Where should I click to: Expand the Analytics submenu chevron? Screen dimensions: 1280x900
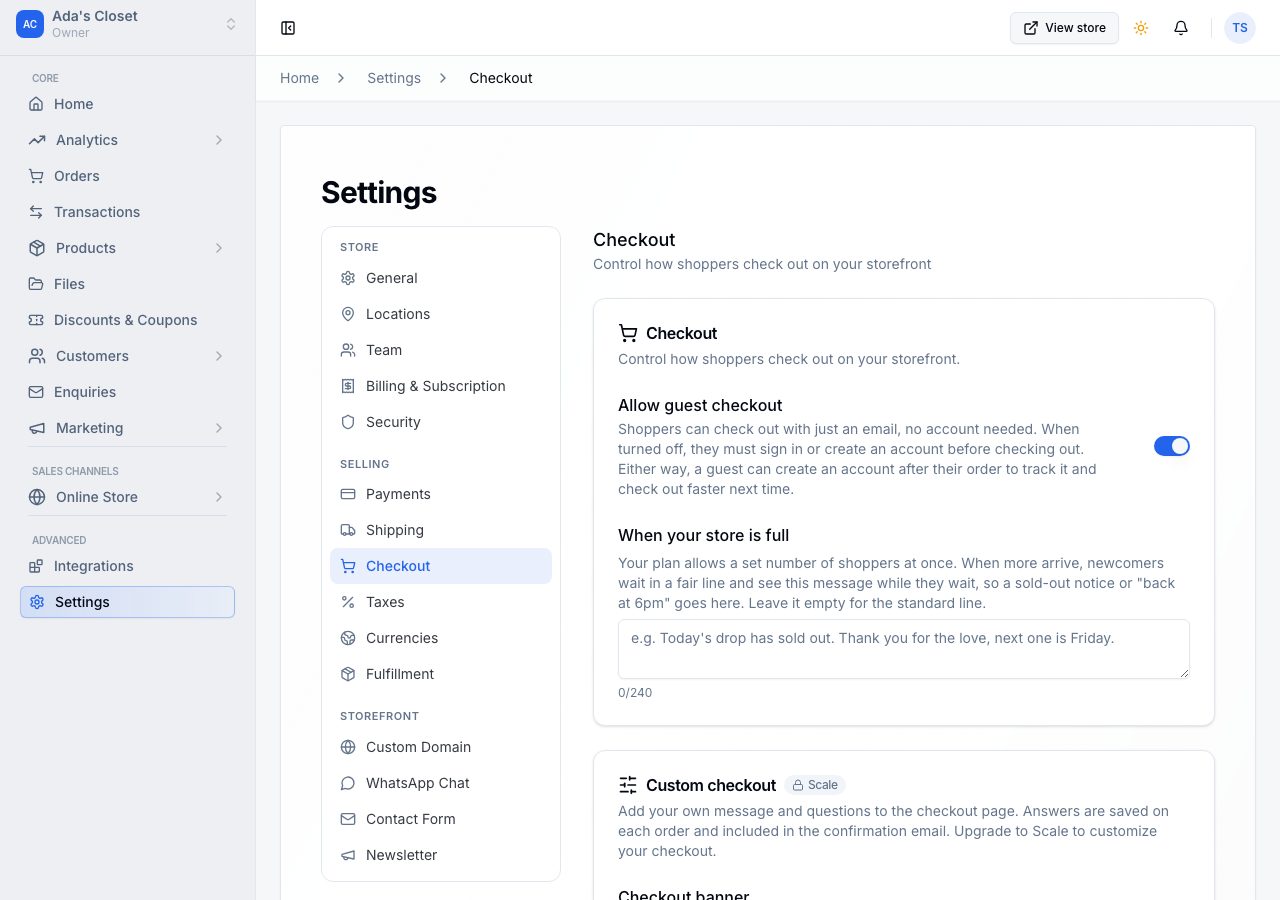click(218, 140)
